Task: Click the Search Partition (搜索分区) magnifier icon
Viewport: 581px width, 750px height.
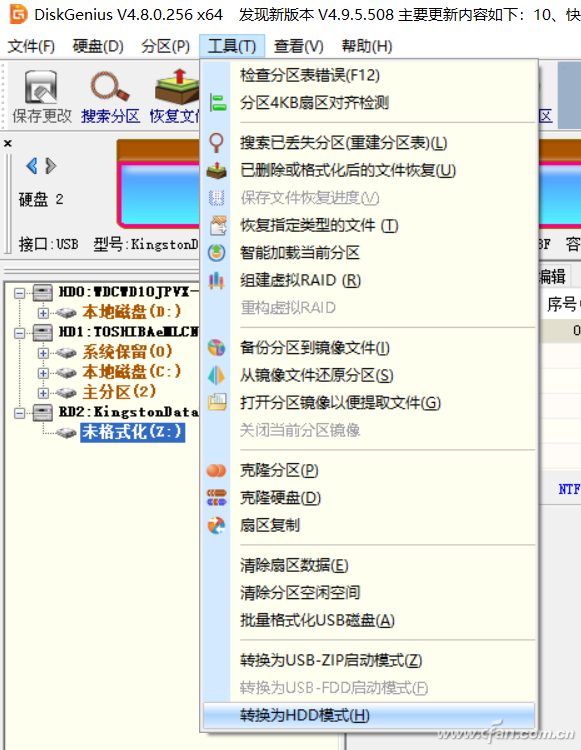Action: (110, 87)
